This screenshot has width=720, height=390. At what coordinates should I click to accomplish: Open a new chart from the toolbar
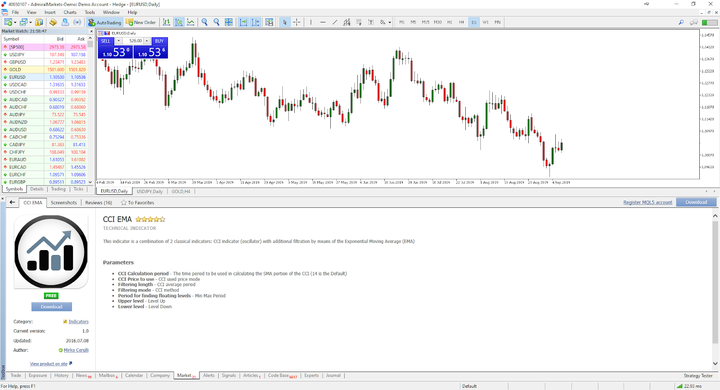[x=8, y=22]
